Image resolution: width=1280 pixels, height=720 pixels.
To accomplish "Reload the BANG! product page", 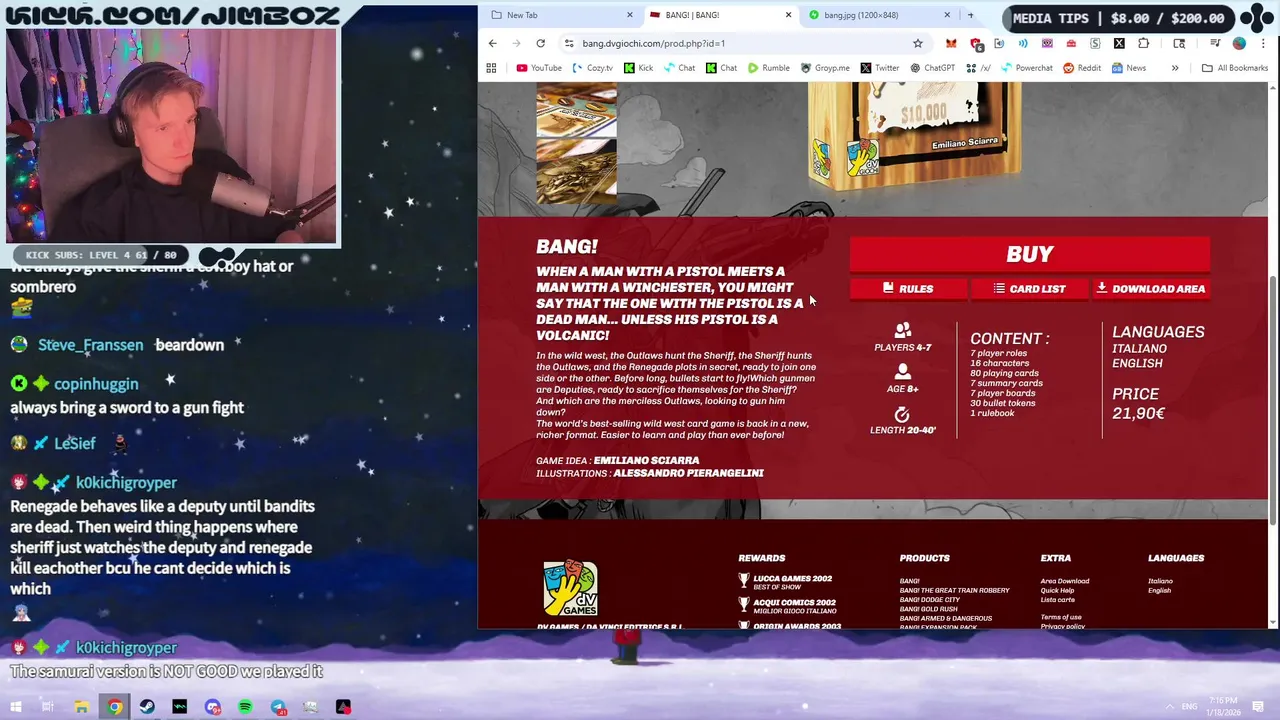I will pyautogui.click(x=540, y=43).
